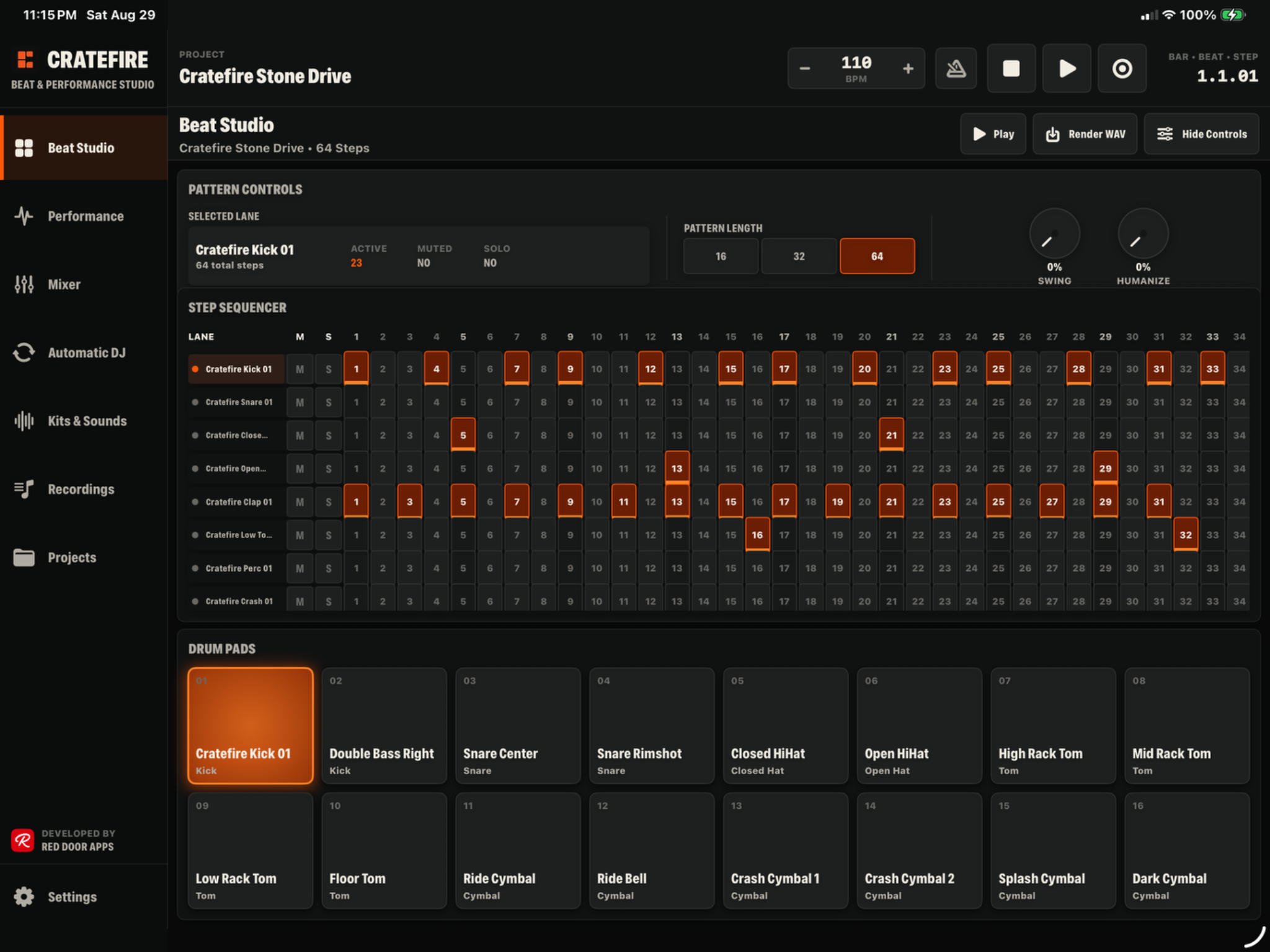Viewport: 1270px width, 952px height.
Task: Solo the Cratefire Perc 01 lane
Action: click(329, 568)
